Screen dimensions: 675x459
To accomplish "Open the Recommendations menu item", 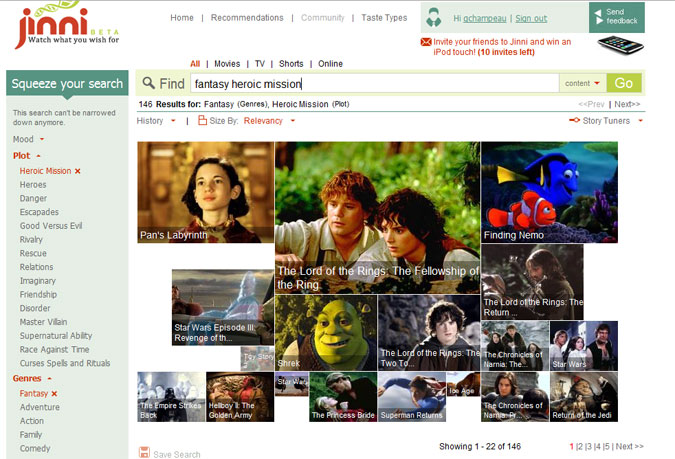I will (x=247, y=18).
